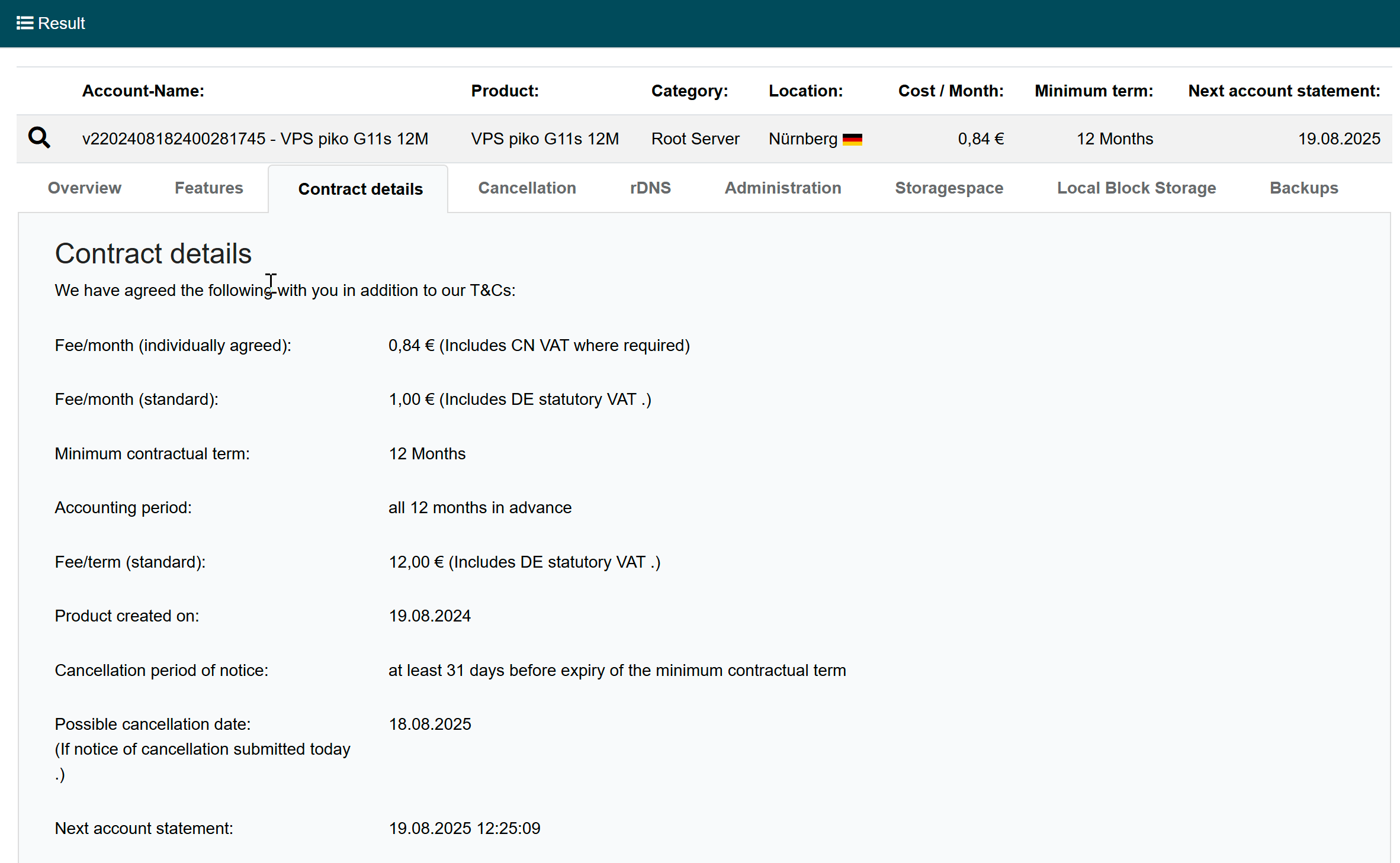Click the Next account statement date 19.08.2025
This screenshot has width=1400, height=863.
click(x=1338, y=139)
